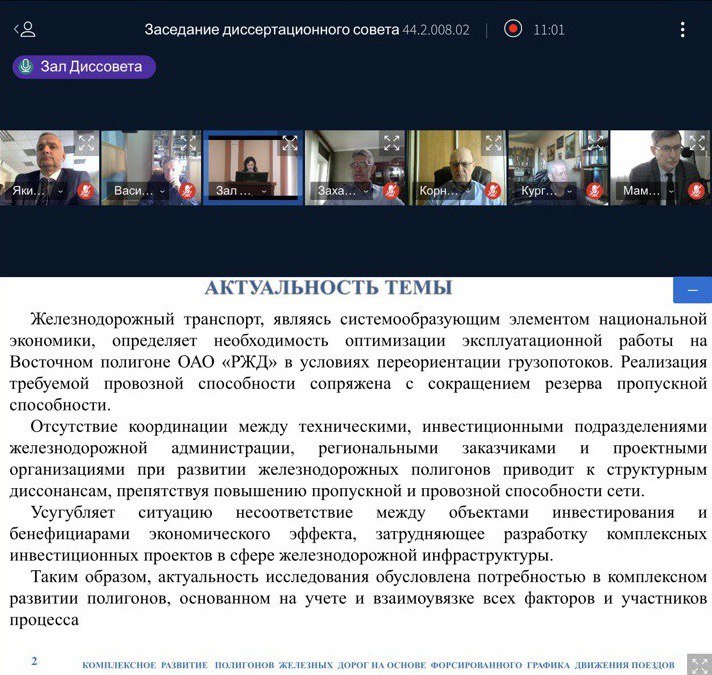Open dropdown chevron next to Зал name

point(265,190)
